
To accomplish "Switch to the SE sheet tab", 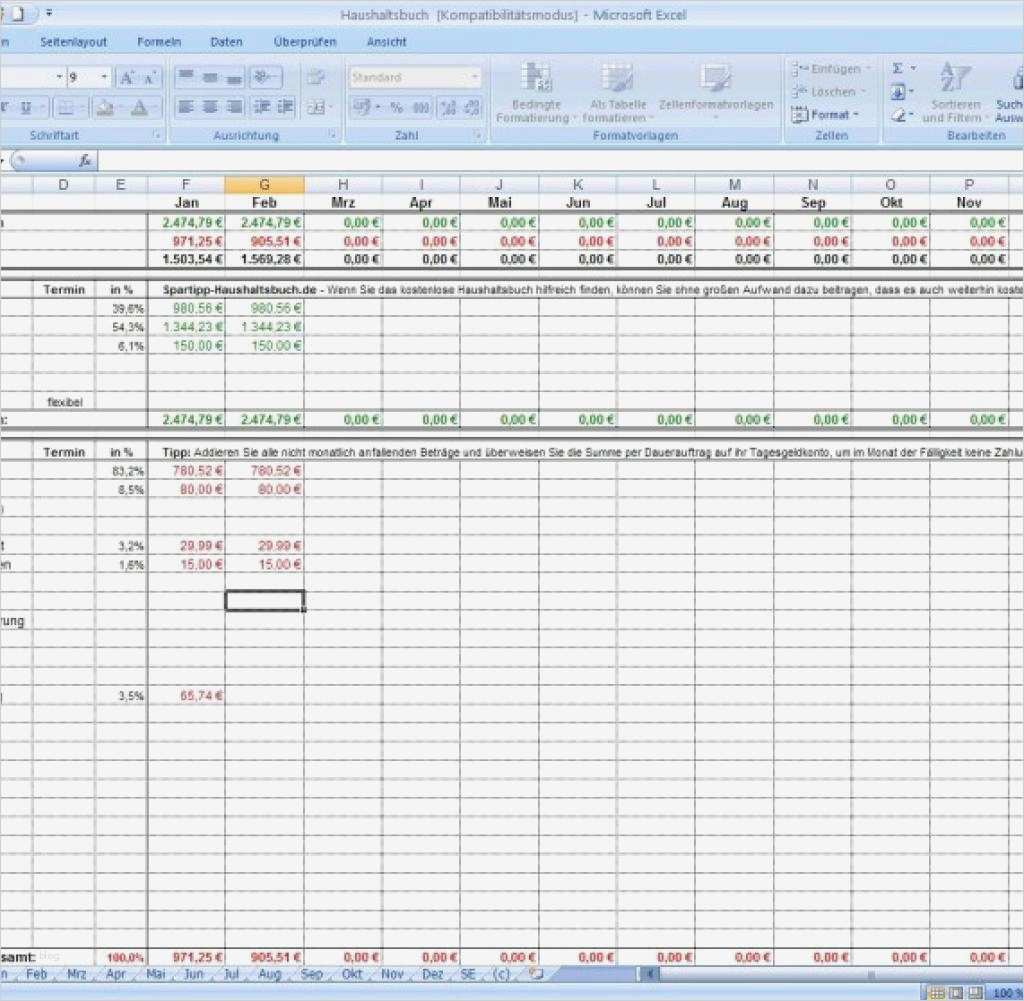I will (x=468, y=974).
